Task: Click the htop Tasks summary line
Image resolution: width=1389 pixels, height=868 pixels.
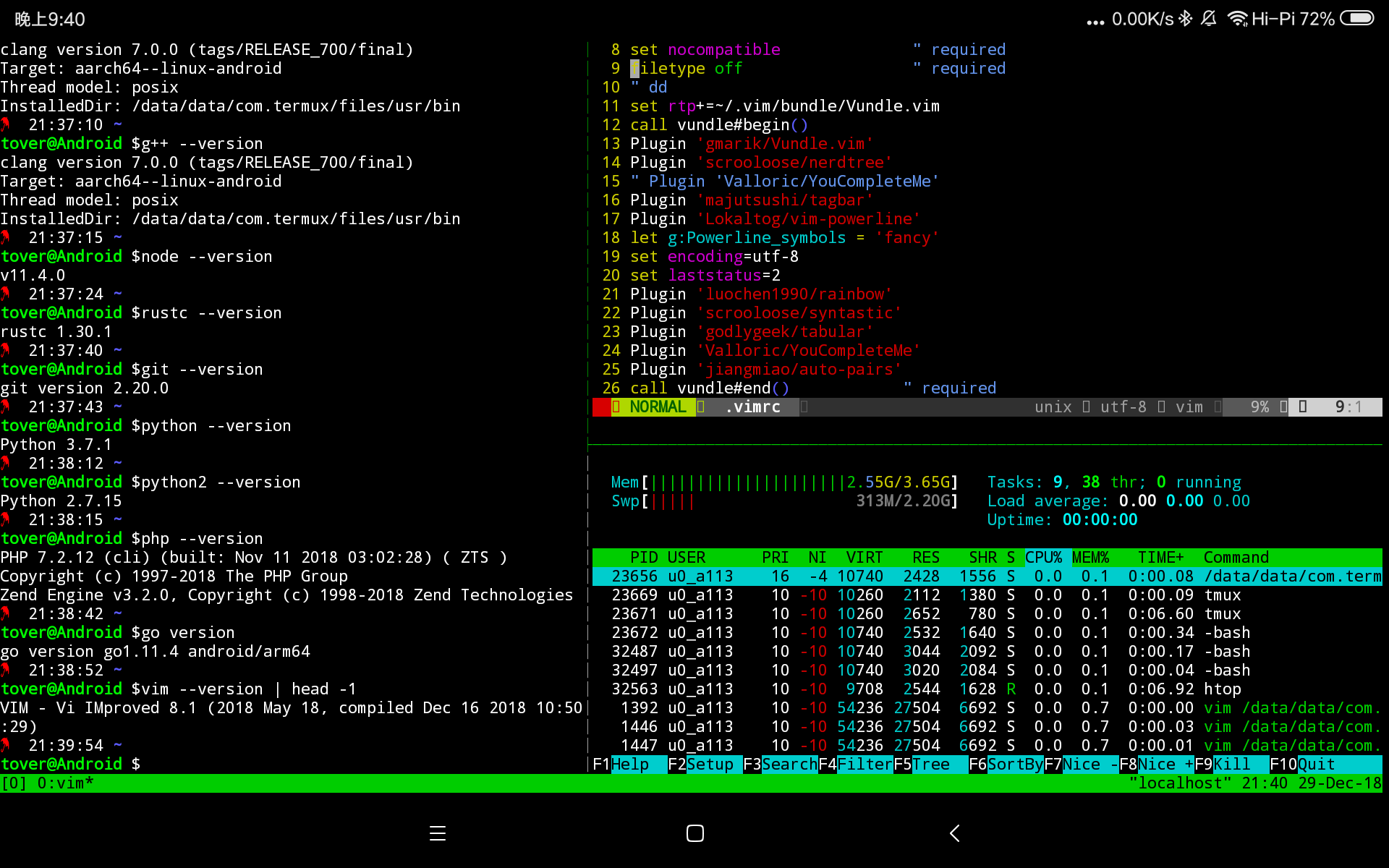Action: [1114, 482]
